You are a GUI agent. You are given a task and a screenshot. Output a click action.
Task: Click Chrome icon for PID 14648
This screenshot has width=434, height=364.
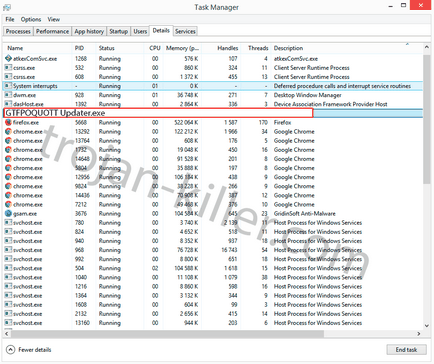pyautogui.click(x=8, y=159)
